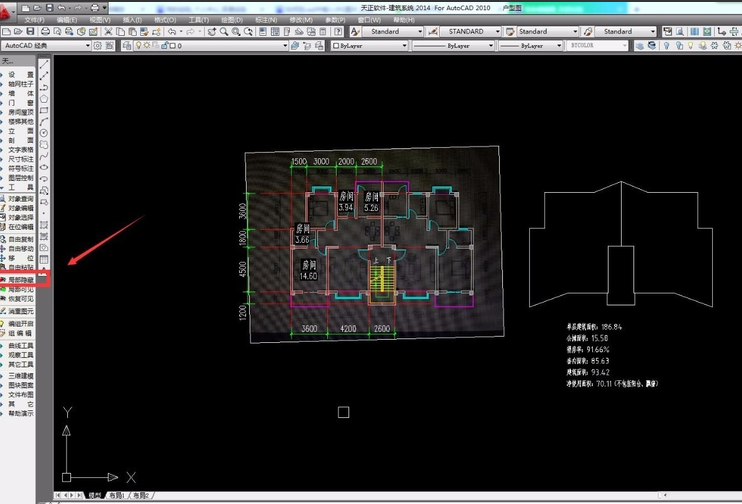
Task: Click 恢复可见 in the left panel
Action: [21, 298]
